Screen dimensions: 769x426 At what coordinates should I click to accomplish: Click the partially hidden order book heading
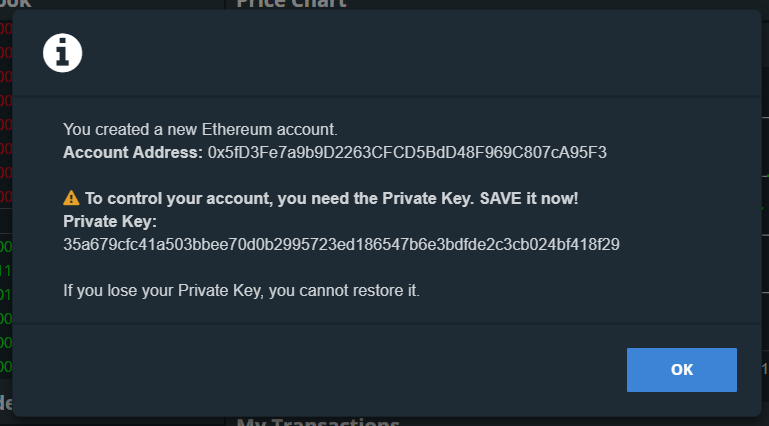click(x=16, y=4)
